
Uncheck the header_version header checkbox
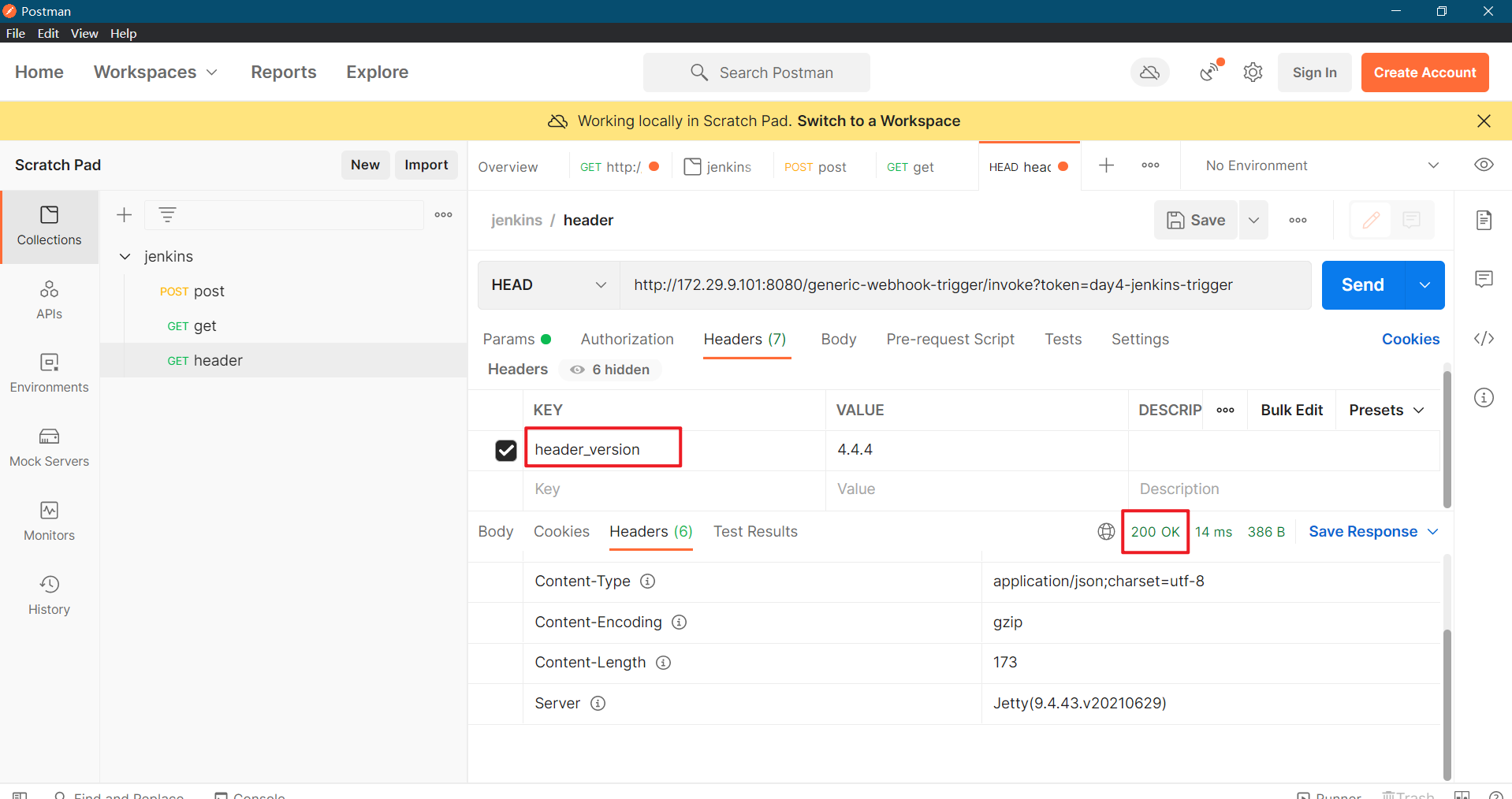506,450
